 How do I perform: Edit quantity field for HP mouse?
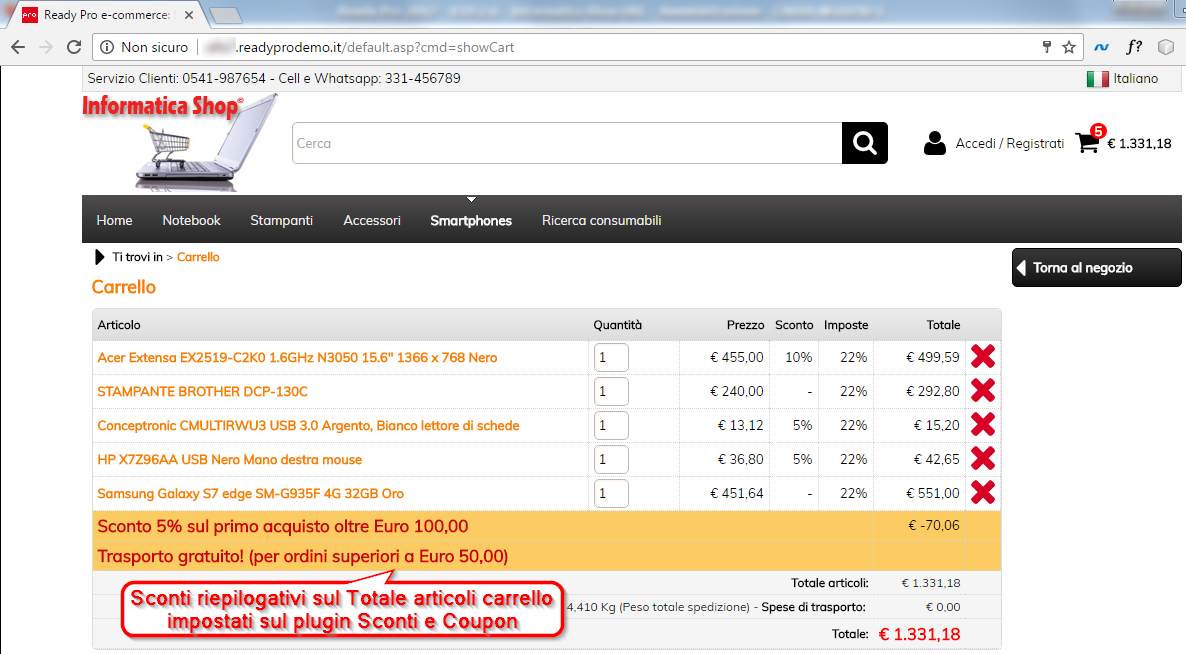[x=611, y=460]
